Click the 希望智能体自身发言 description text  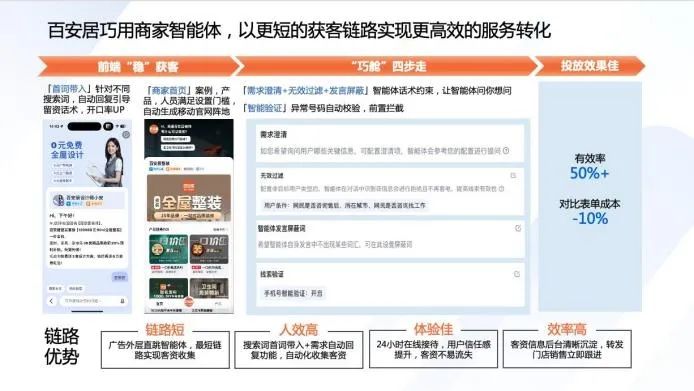(335, 244)
